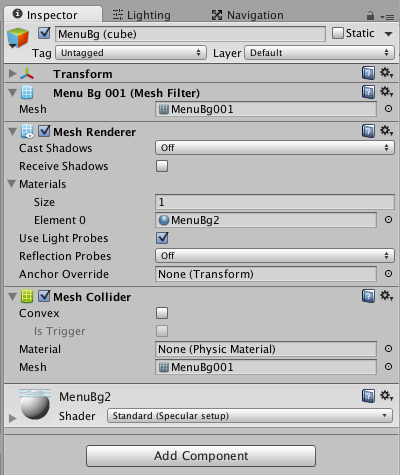
Task: Click the Mesh Filter component icon
Action: coord(27,93)
